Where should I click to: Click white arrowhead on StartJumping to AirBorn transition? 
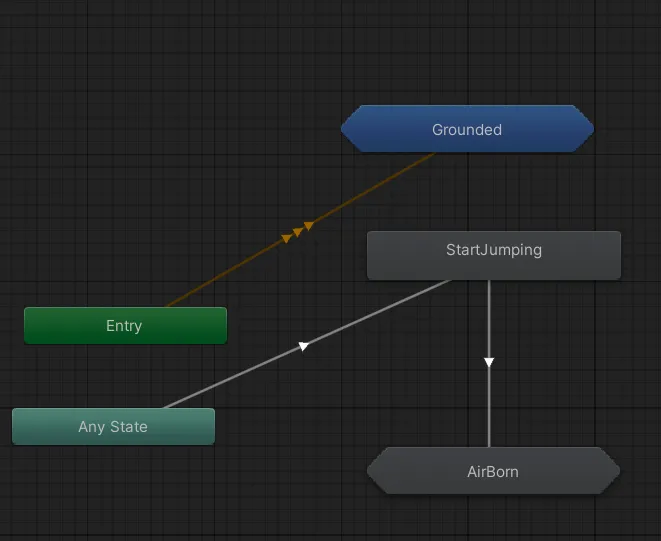(x=489, y=362)
